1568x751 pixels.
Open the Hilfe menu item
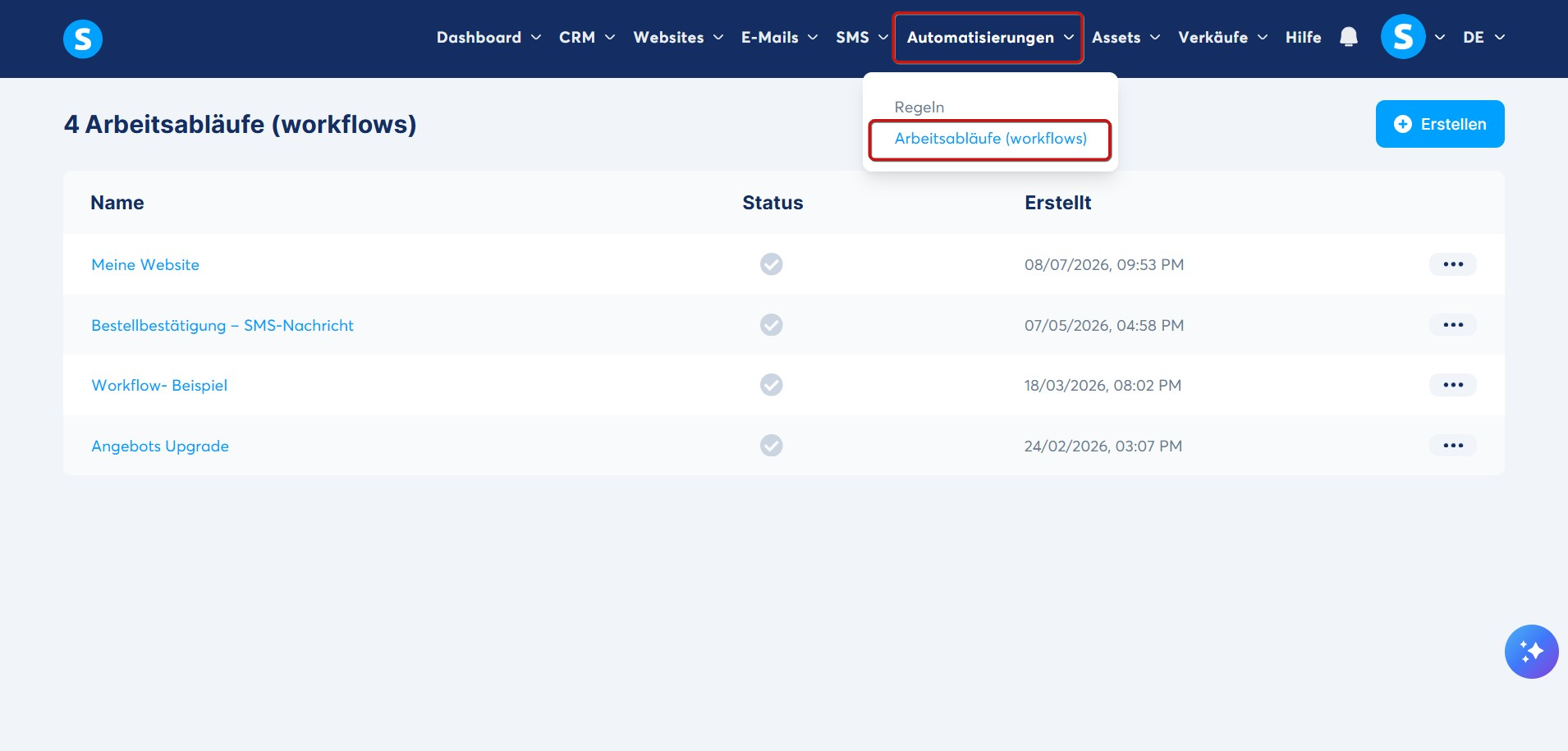pyautogui.click(x=1303, y=37)
